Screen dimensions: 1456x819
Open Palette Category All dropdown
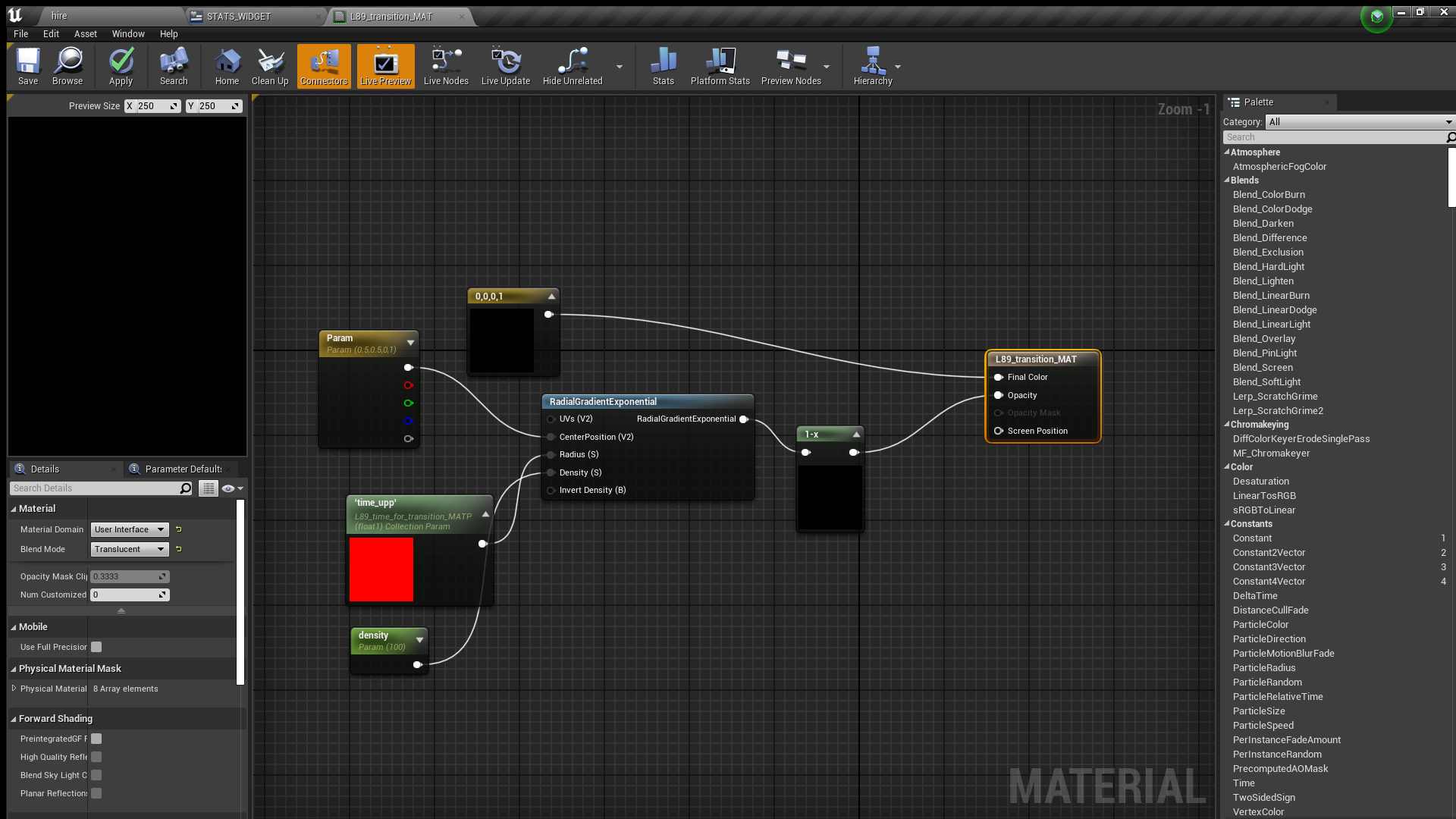pos(1359,121)
